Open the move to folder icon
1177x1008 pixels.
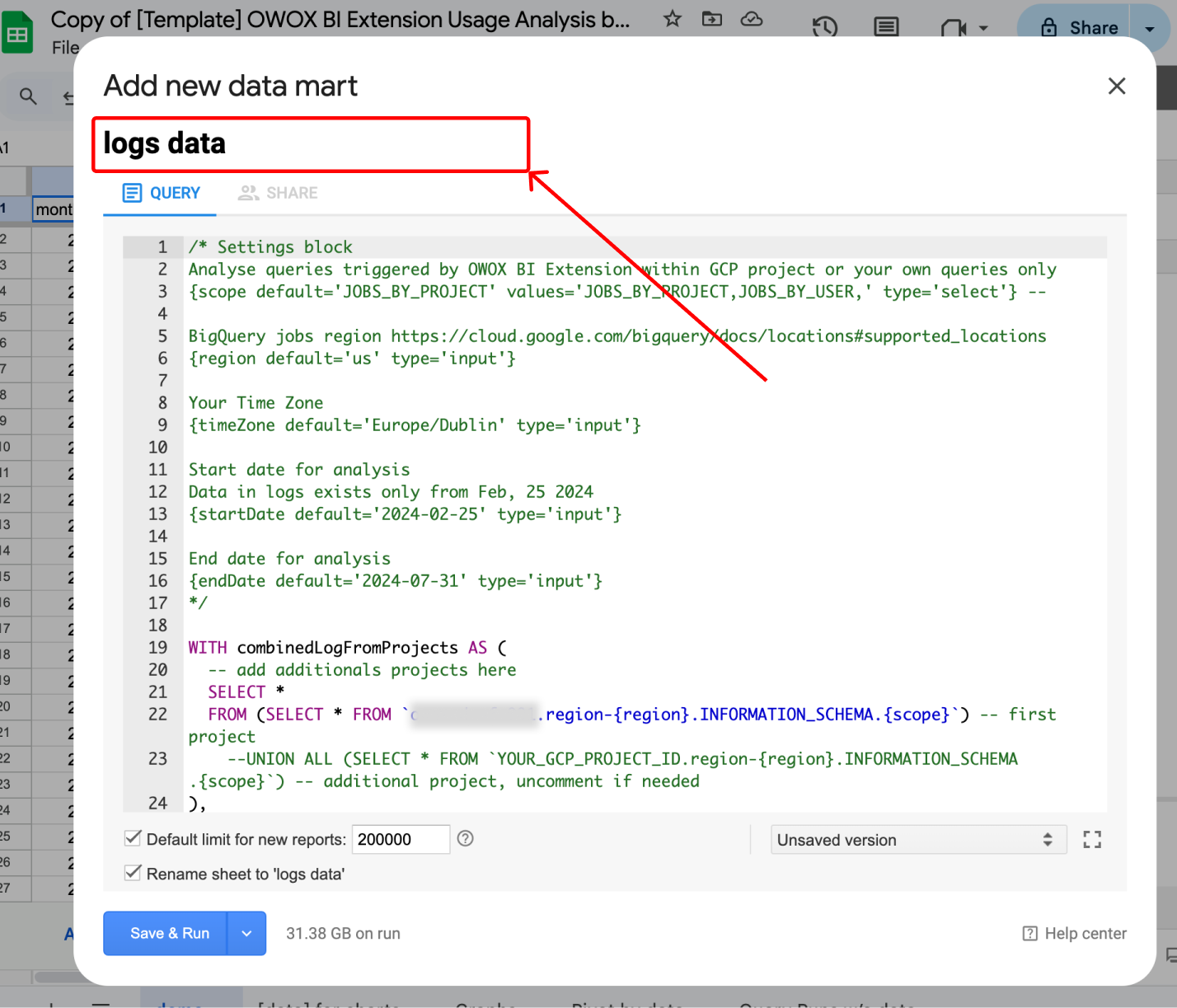(712, 18)
